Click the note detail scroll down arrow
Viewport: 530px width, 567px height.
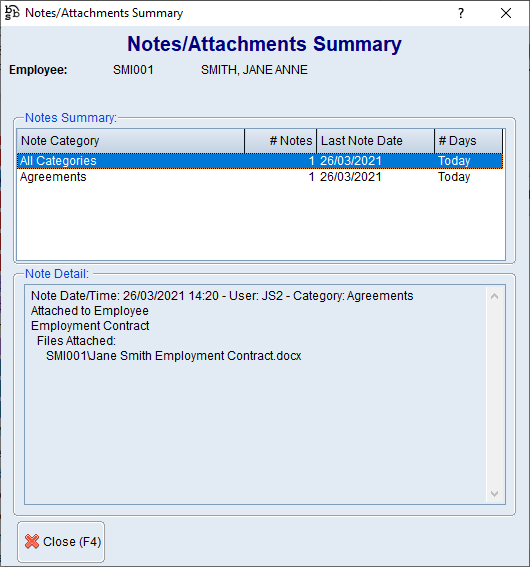(495, 494)
